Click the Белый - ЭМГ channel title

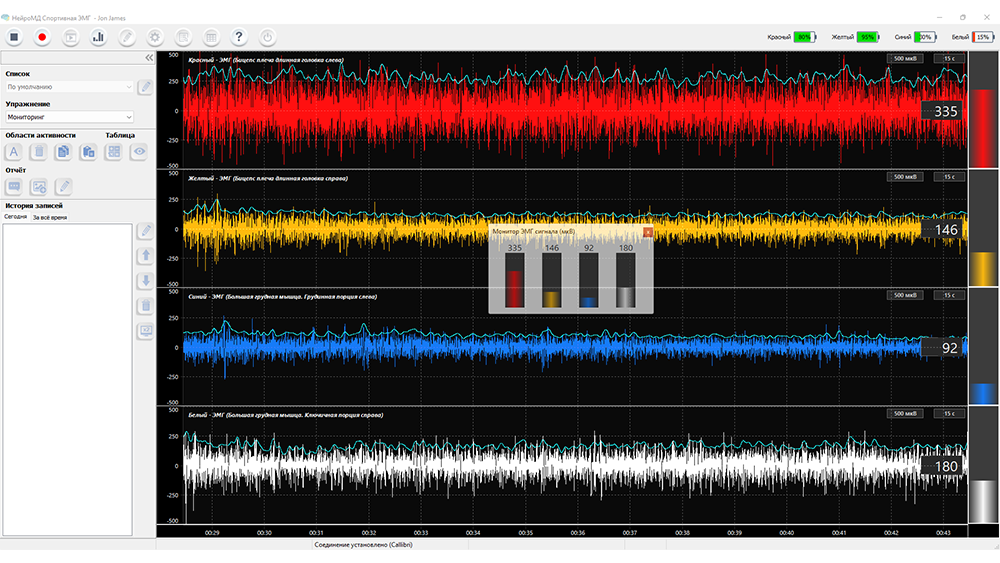[x=285, y=415]
